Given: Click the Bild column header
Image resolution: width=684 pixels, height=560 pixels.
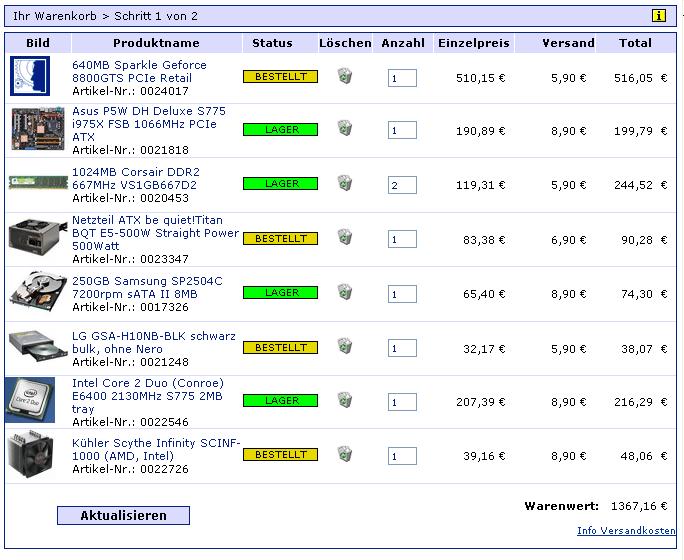Looking at the screenshot, I should click(38, 43).
